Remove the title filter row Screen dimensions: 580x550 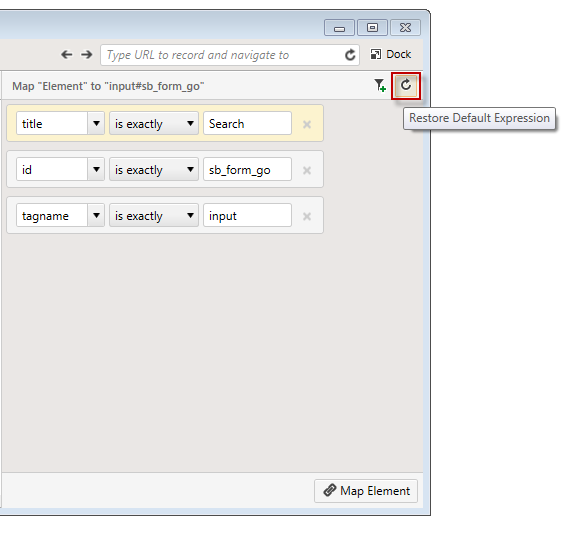307,124
